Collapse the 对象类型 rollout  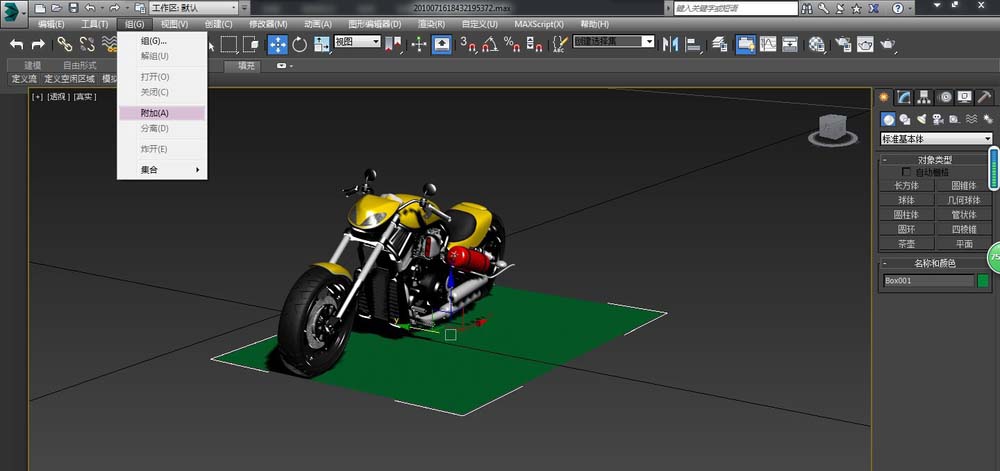pyautogui.click(x=934, y=159)
